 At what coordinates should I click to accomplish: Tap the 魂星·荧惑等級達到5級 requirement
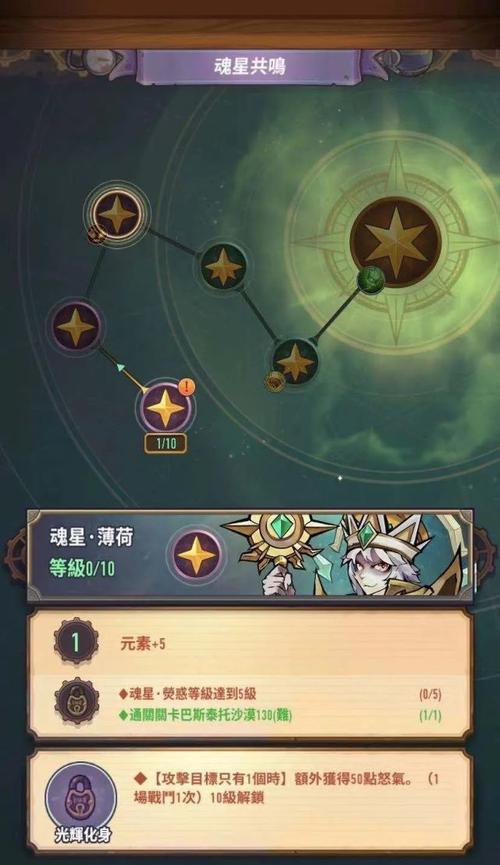coord(187,693)
